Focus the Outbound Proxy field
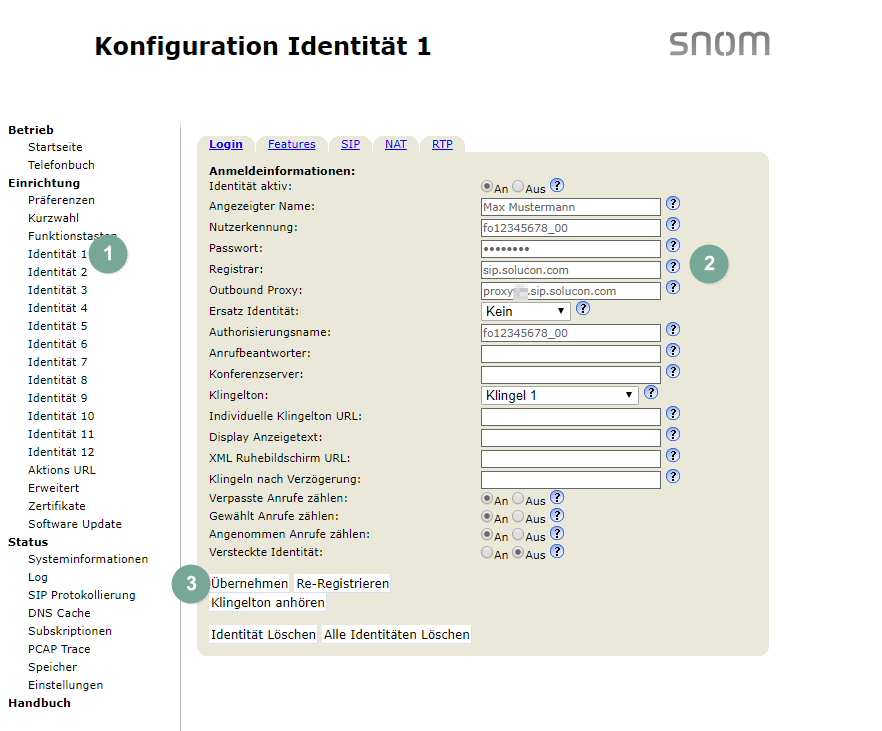 point(570,291)
